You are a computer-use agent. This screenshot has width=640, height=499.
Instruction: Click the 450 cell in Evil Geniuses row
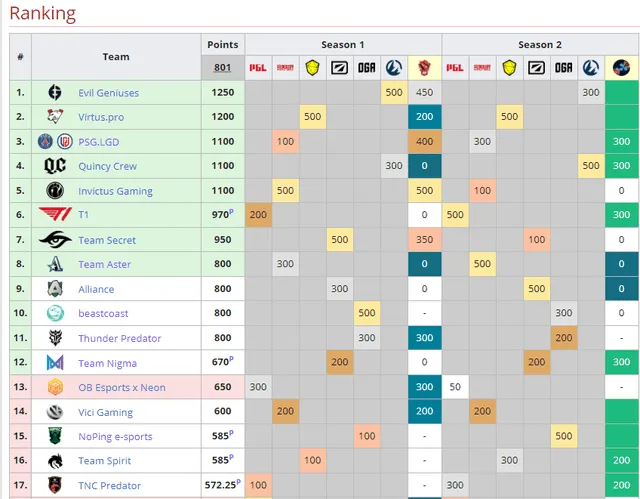pos(424,93)
